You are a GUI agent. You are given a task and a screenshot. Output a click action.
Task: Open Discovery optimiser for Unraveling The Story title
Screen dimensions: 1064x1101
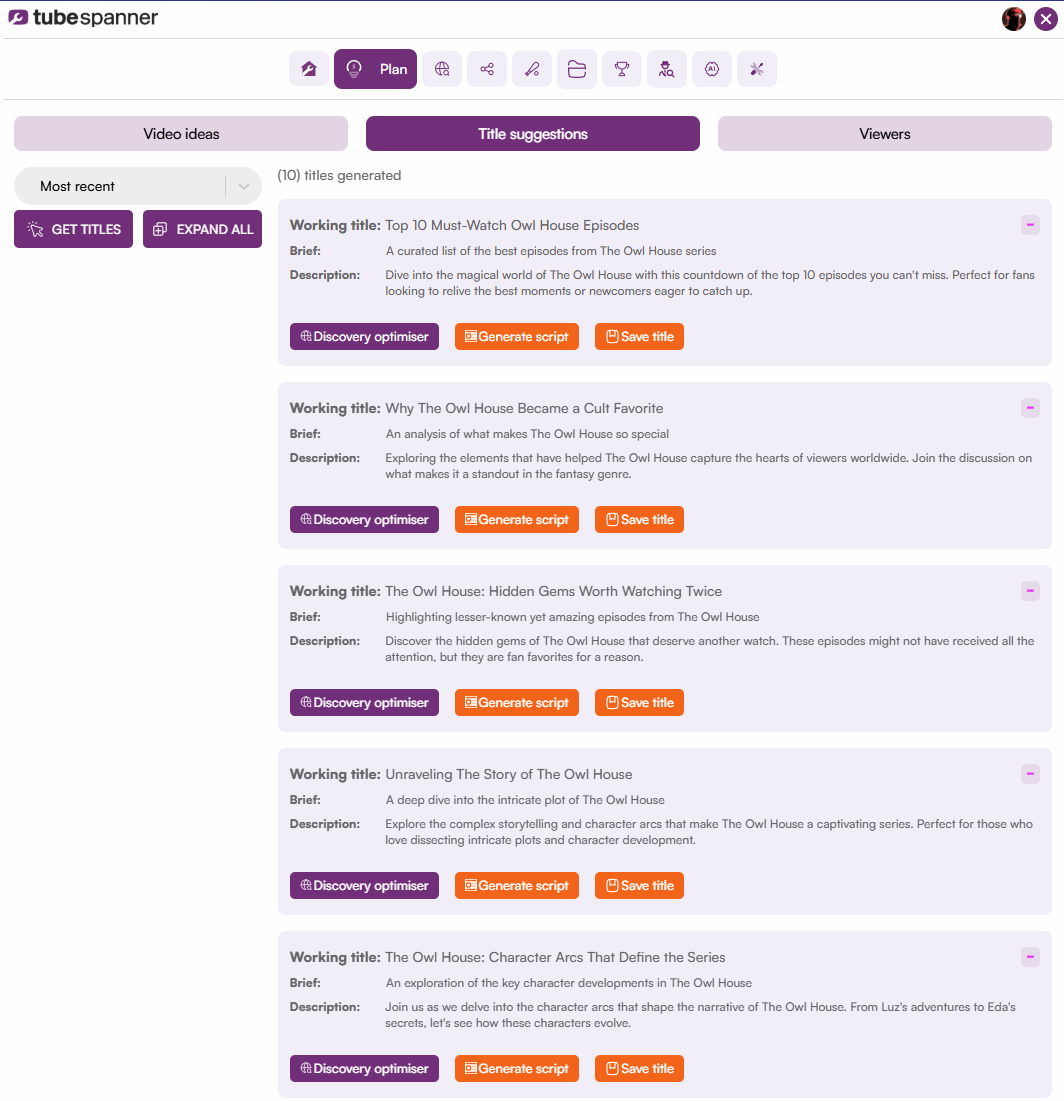(x=364, y=885)
